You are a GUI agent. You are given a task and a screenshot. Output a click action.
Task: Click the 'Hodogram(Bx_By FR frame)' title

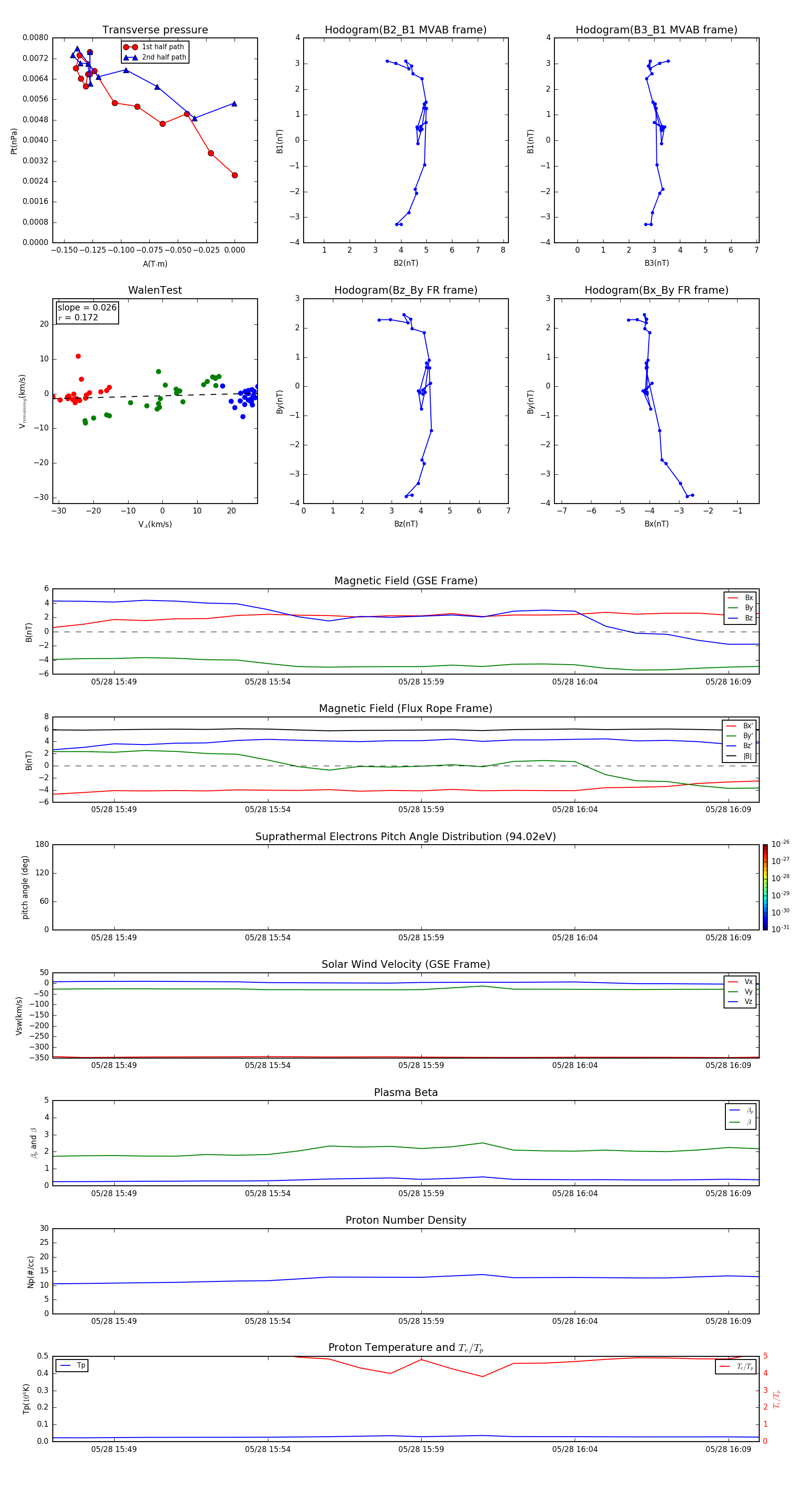pyautogui.click(x=656, y=290)
